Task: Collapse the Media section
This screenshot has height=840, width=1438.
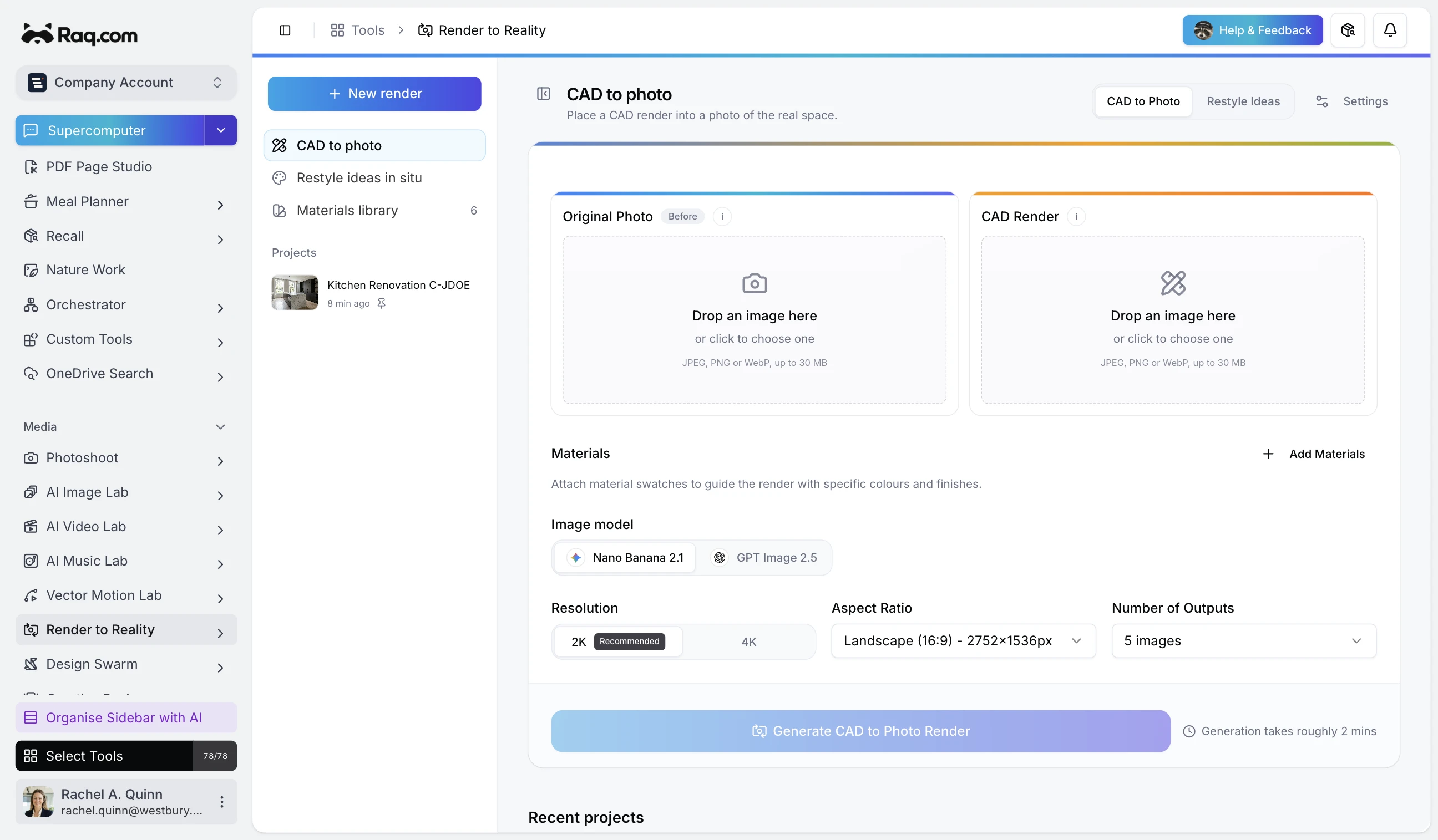Action: (220, 427)
